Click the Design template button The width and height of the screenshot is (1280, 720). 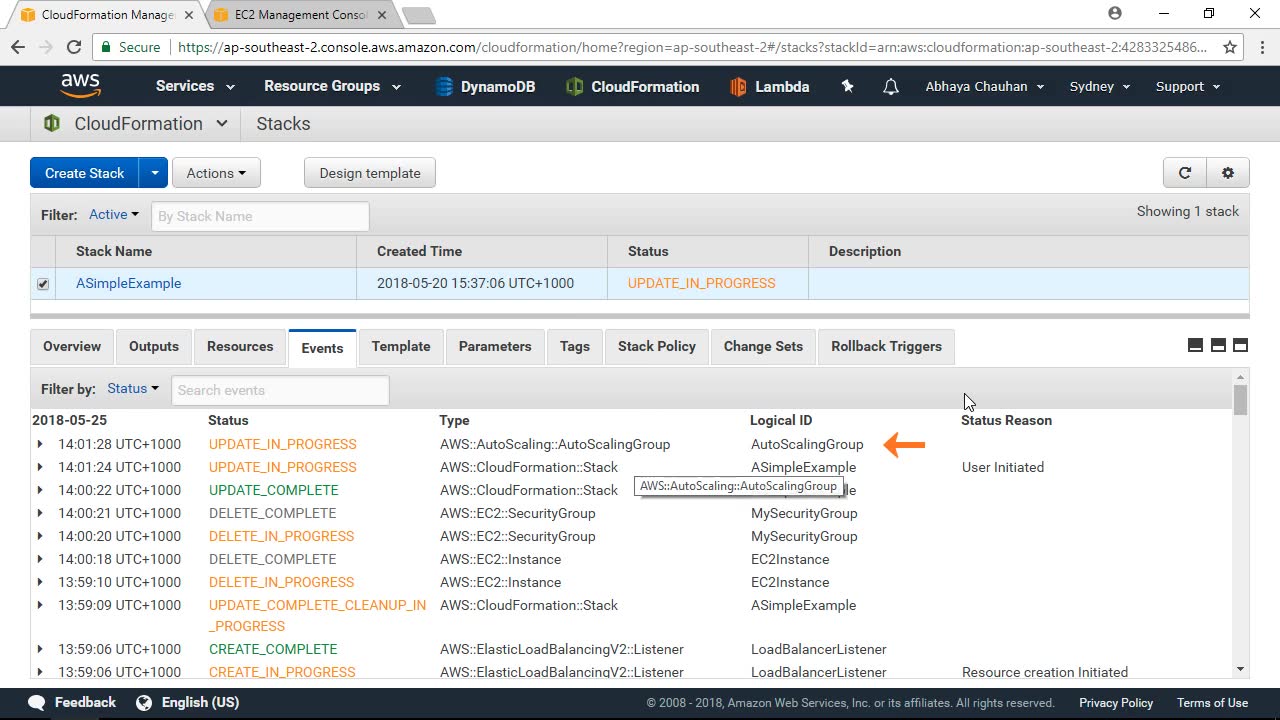[x=370, y=173]
